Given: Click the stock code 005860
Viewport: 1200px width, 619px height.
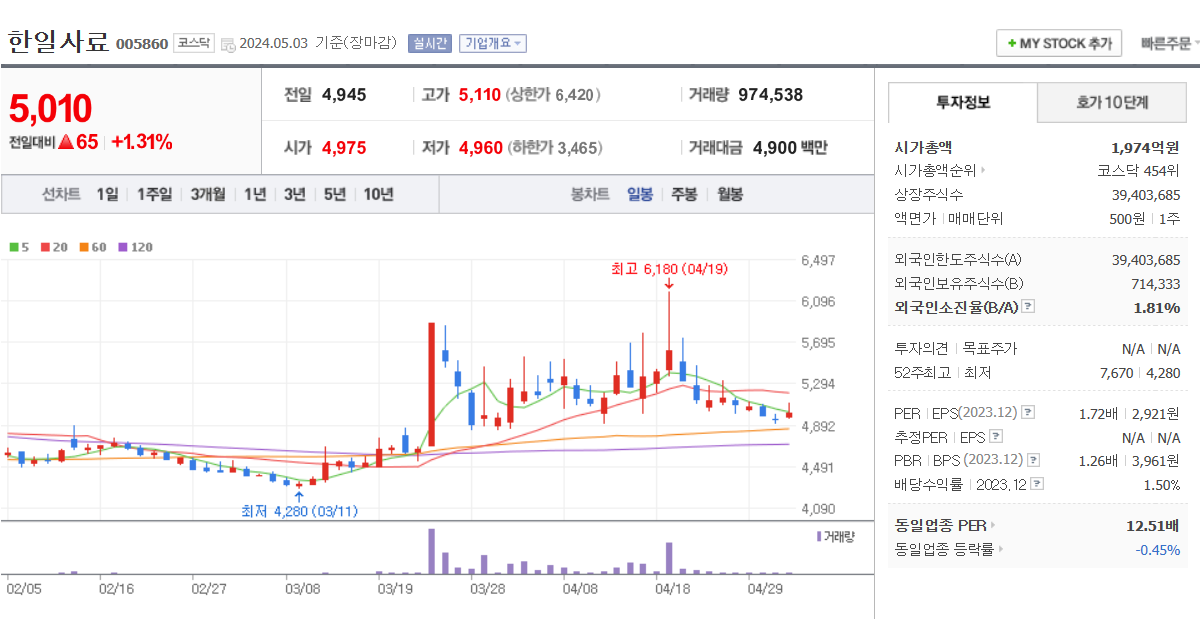Looking at the screenshot, I should [x=142, y=44].
